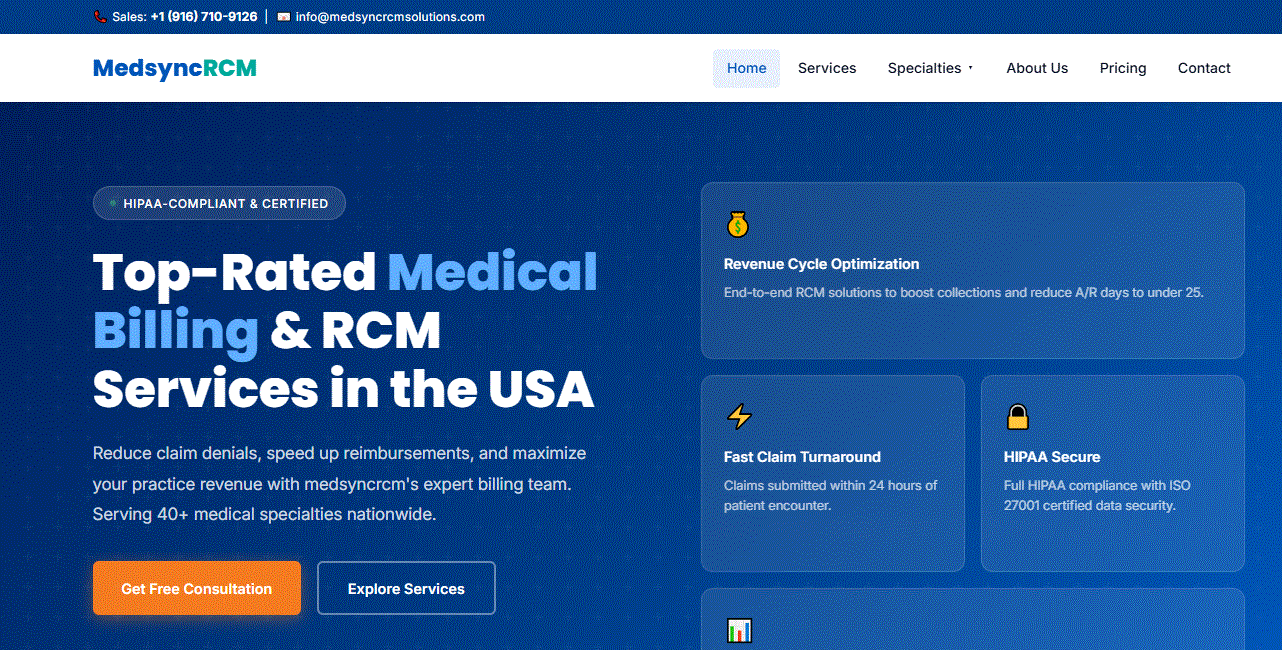Email info@medsyncrcmsolutions.com from the top bar
The image size is (1282, 650).
pos(390,17)
